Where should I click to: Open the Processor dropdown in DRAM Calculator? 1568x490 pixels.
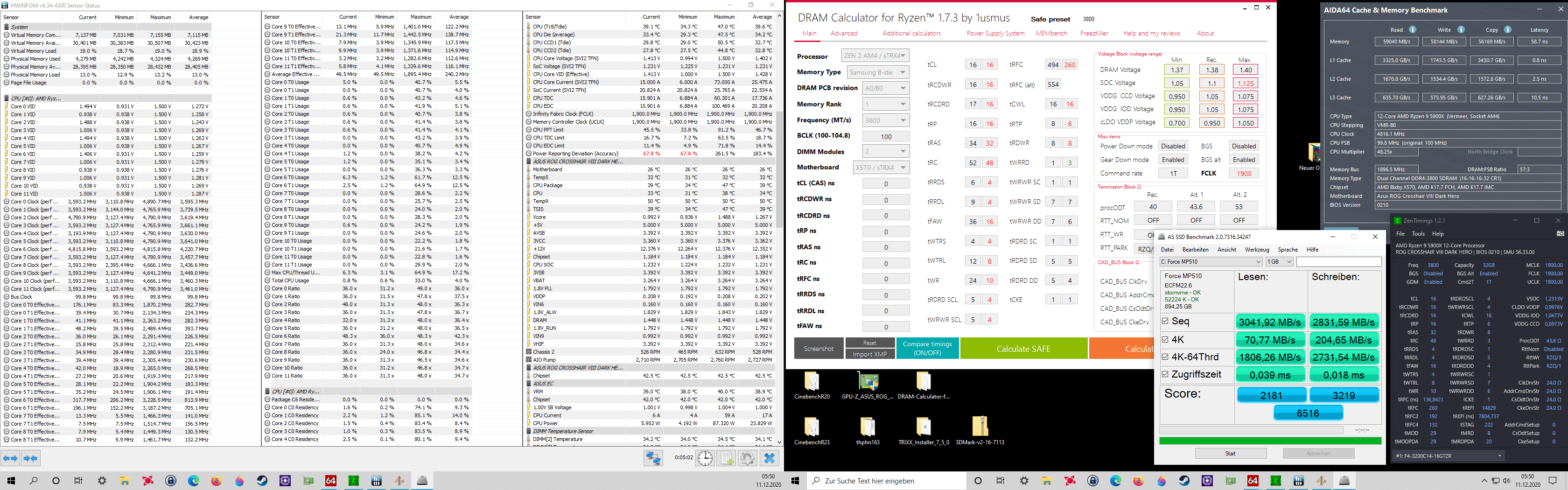[875, 56]
